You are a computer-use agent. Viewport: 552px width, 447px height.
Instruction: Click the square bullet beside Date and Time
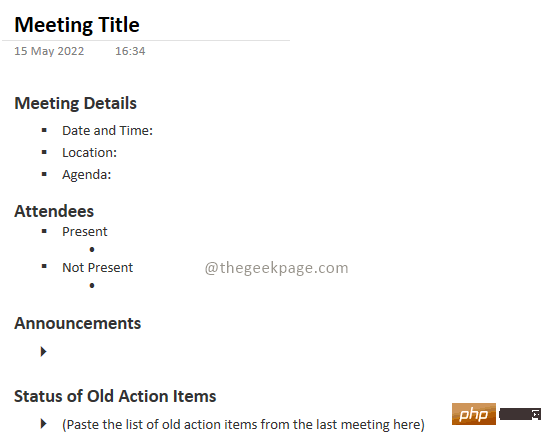(44, 130)
